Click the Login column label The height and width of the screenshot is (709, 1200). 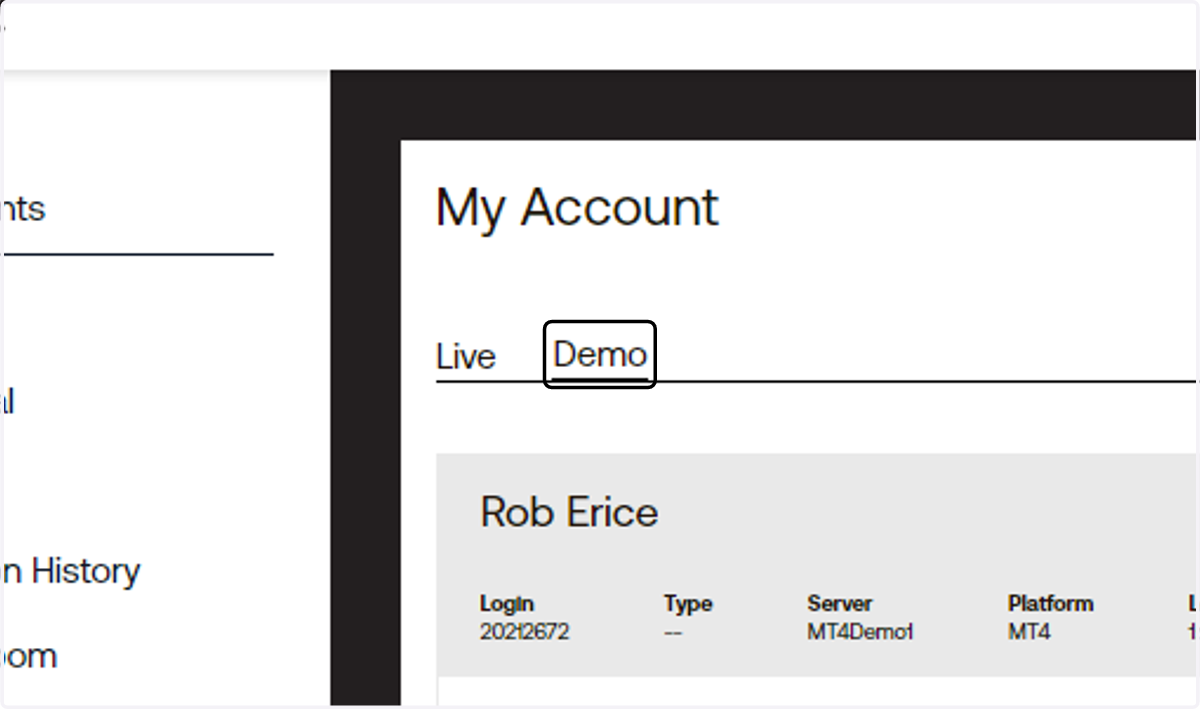[x=507, y=604]
